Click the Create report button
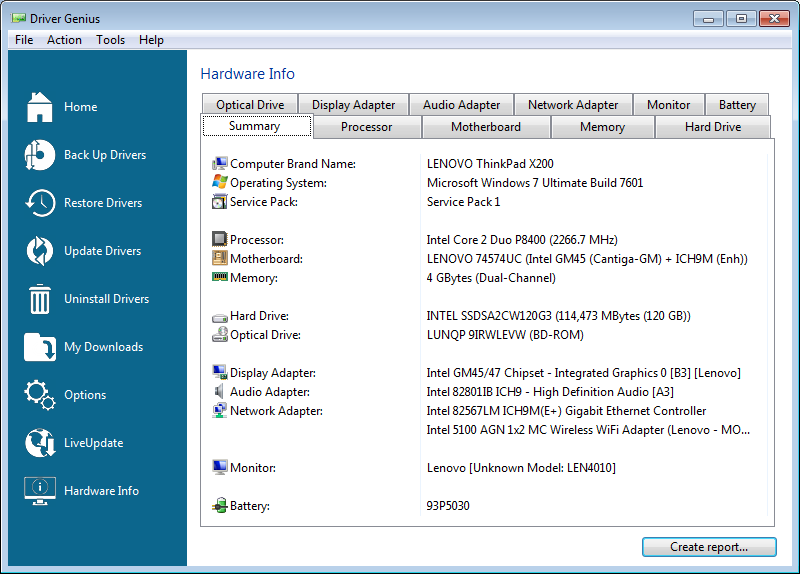The height and width of the screenshot is (574, 800). point(709,547)
